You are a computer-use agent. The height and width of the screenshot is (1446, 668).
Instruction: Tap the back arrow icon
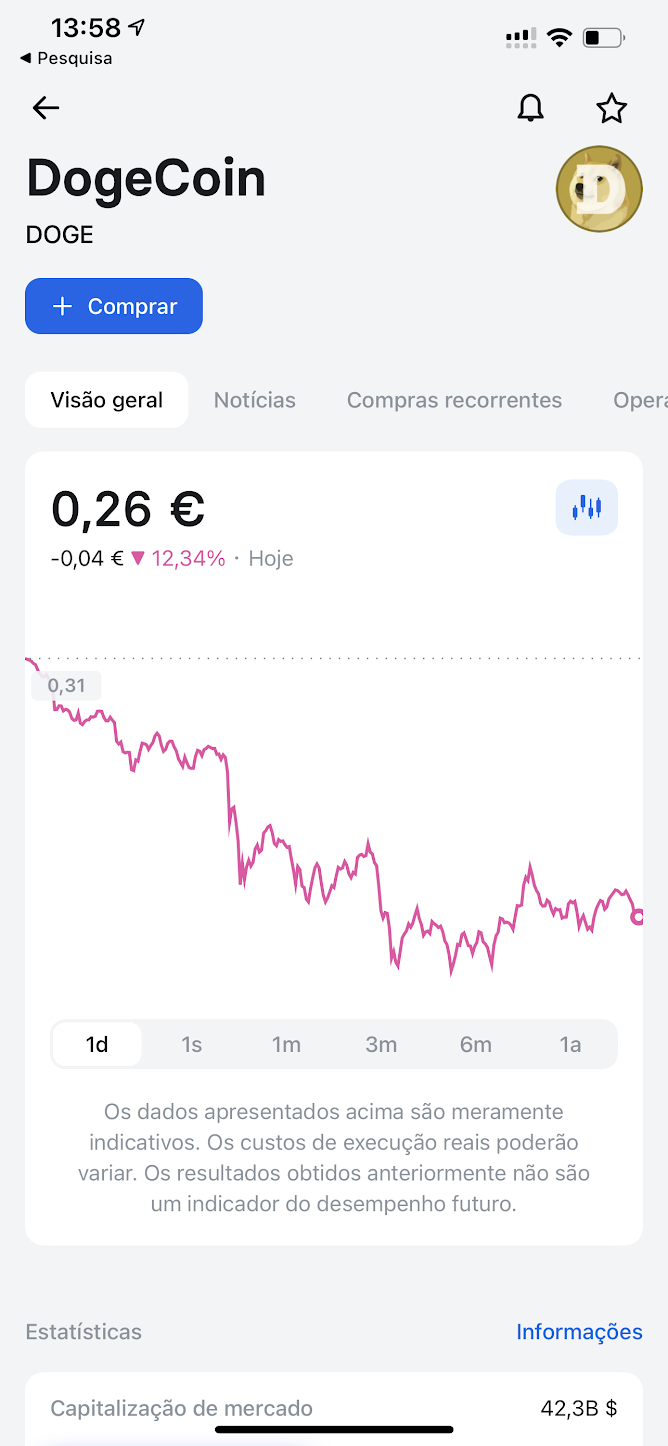pos(46,108)
